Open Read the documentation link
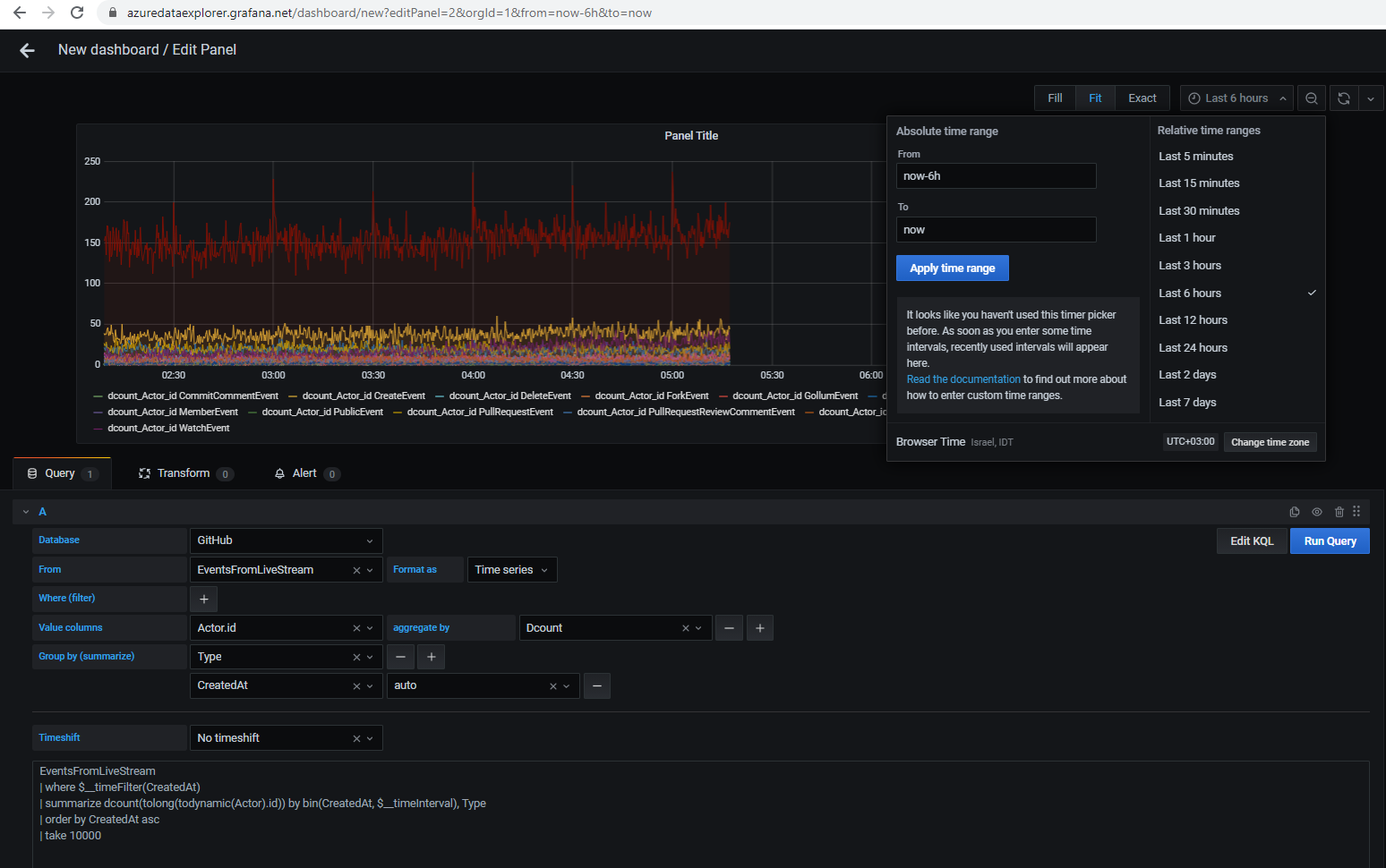This screenshot has height=868, width=1386. pyautogui.click(x=962, y=379)
